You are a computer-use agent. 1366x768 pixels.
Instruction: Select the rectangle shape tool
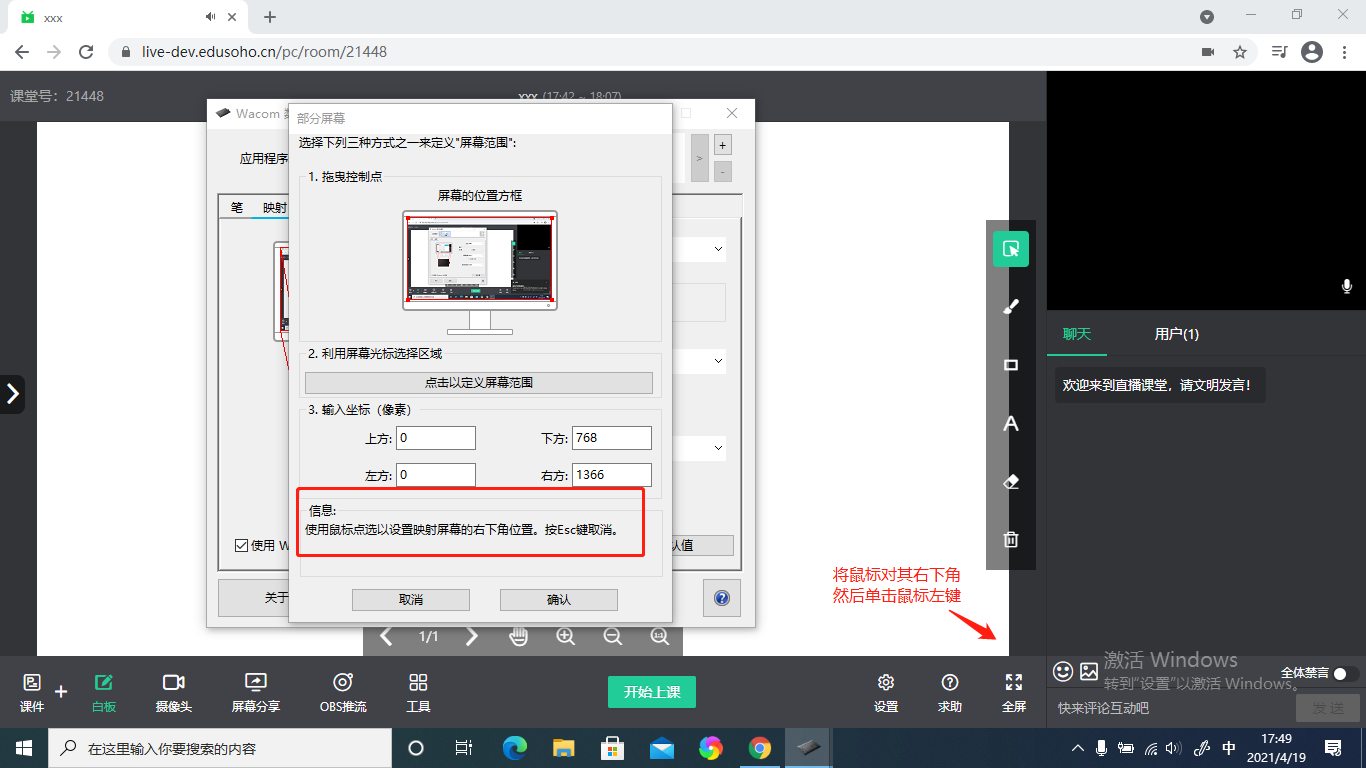point(1011,365)
